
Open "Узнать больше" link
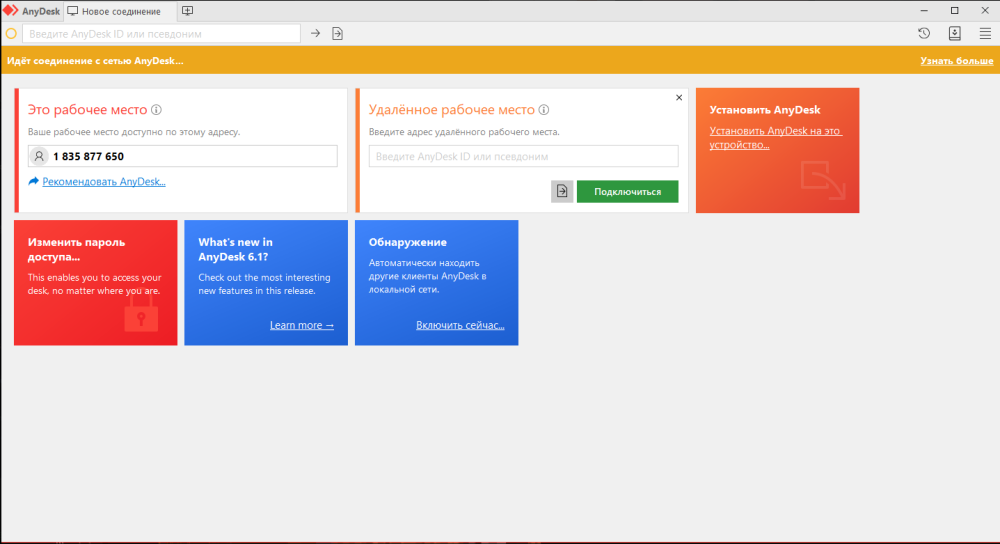point(957,61)
